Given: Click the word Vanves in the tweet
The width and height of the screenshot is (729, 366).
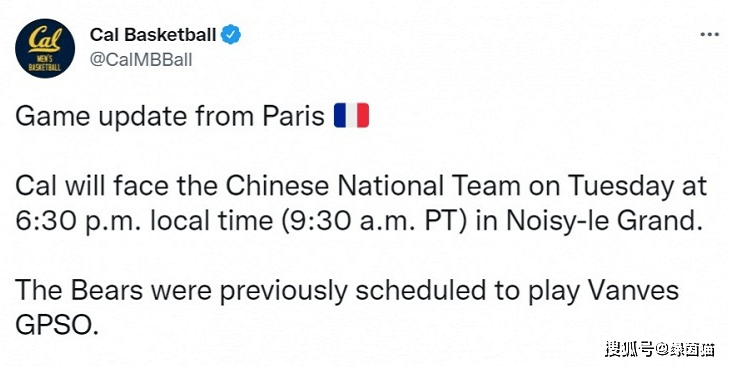Looking at the screenshot, I should pyautogui.click(x=631, y=291).
